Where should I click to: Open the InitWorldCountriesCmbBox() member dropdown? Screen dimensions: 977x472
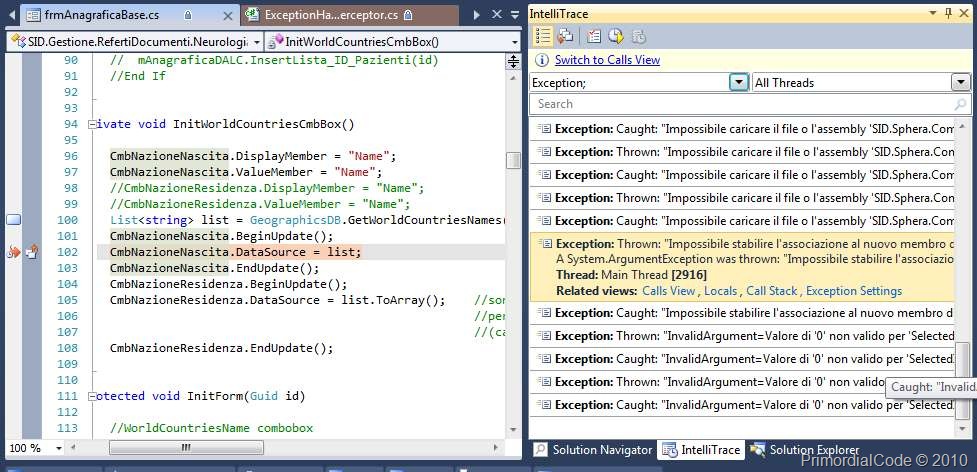pos(515,42)
